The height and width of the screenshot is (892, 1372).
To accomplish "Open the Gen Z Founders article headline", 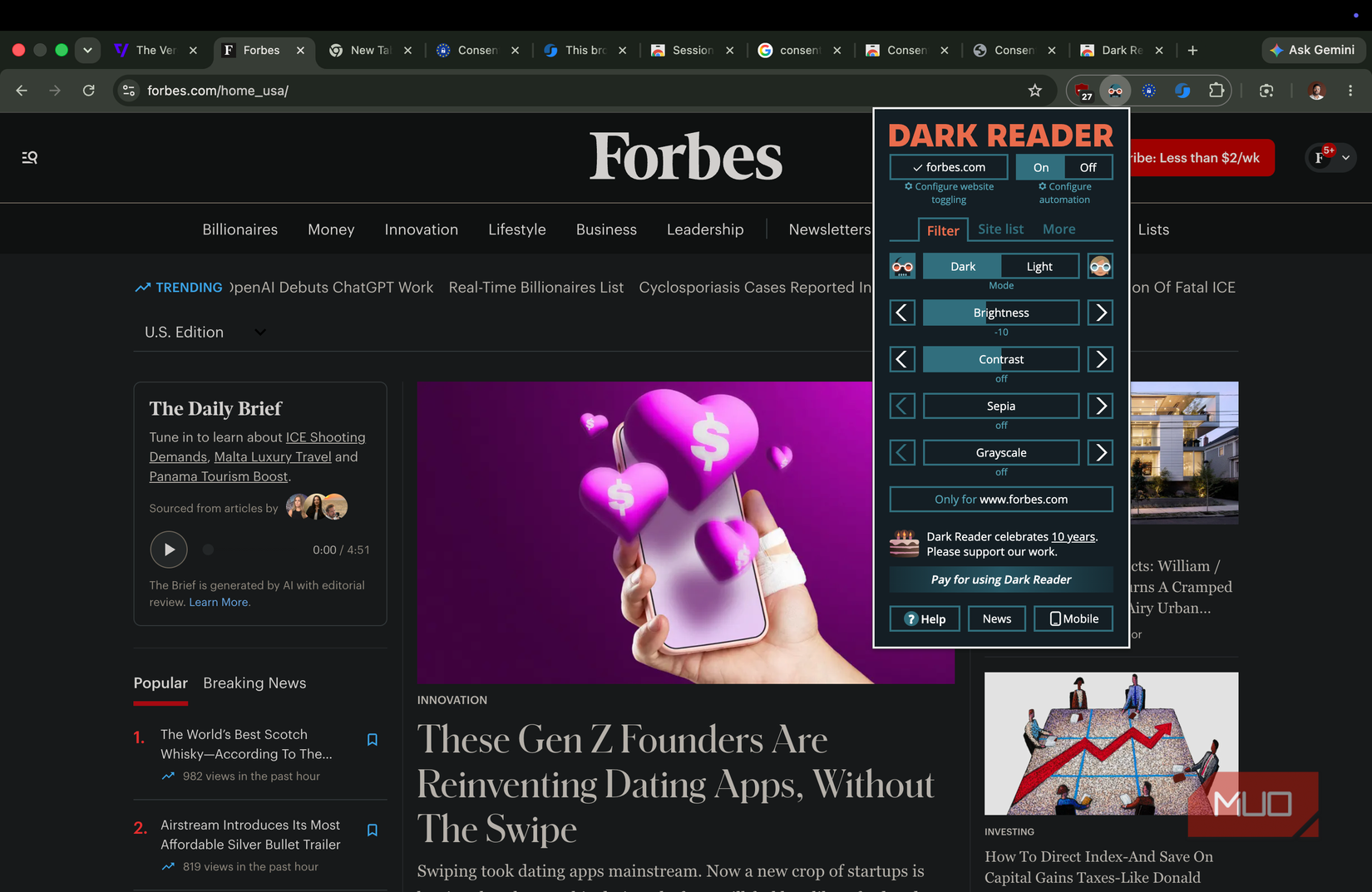I will tap(675, 784).
